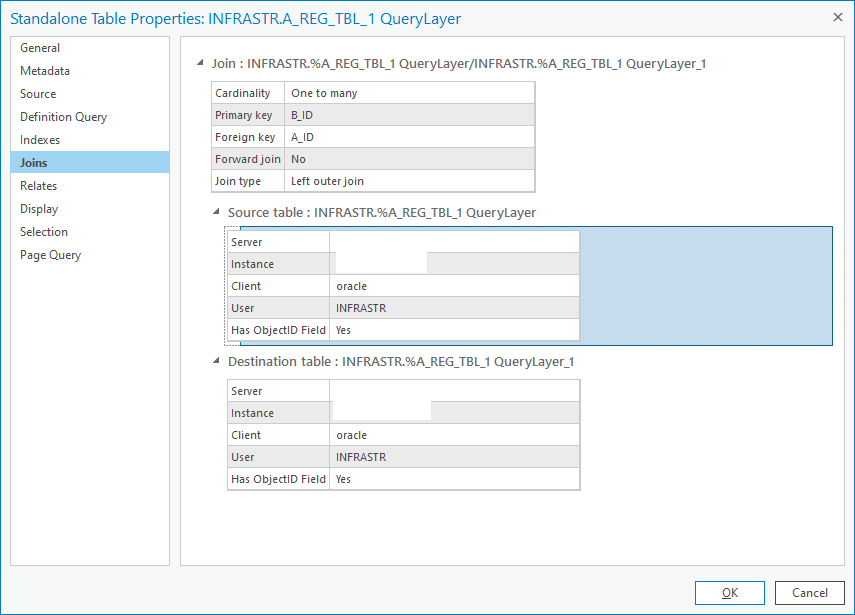Open the Selection tab

pos(44,232)
